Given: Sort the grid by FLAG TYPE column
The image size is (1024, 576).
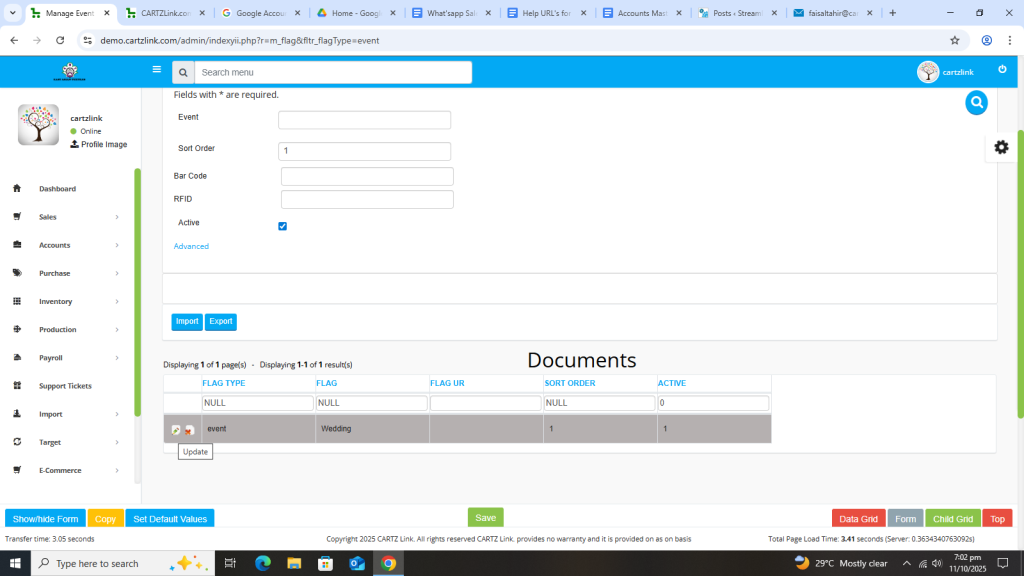Looking at the screenshot, I should point(224,383).
